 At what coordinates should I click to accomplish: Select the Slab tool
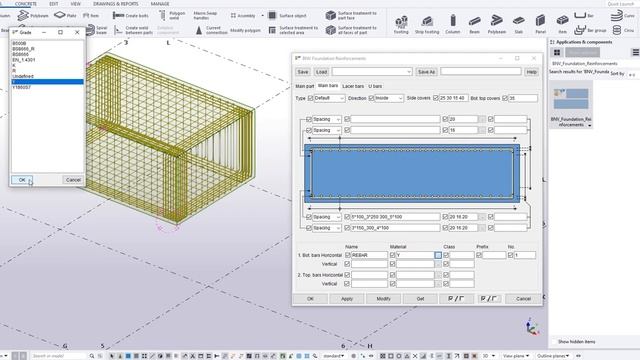tap(518, 24)
